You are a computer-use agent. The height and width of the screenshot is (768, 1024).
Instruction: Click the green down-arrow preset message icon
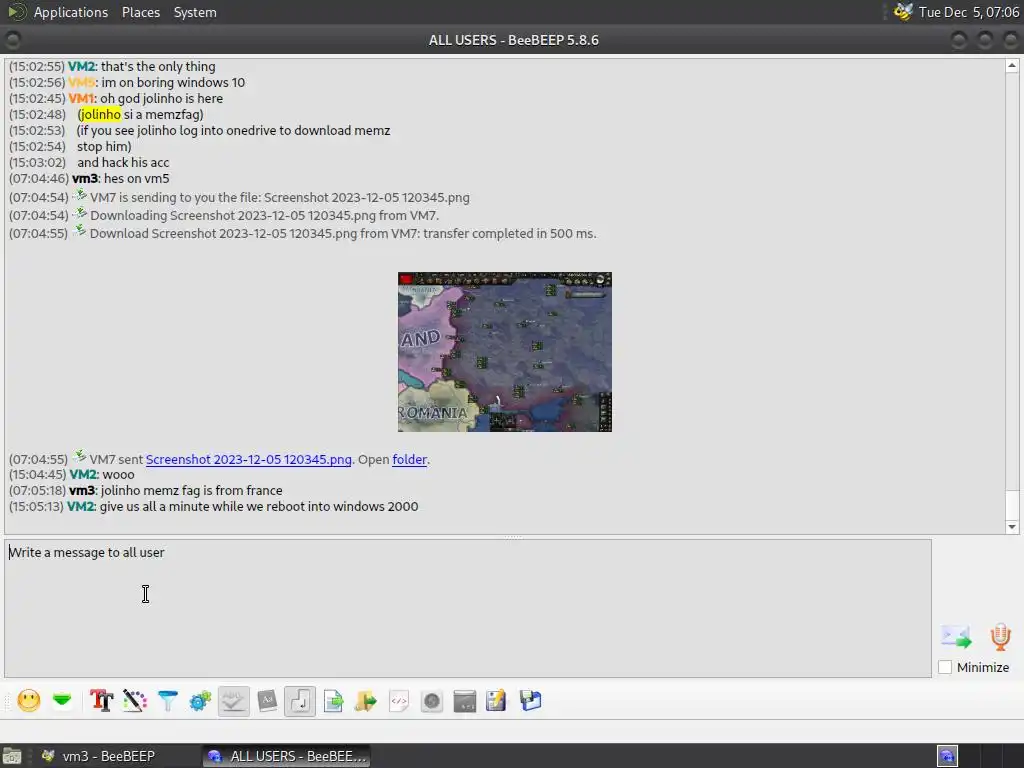(x=62, y=701)
